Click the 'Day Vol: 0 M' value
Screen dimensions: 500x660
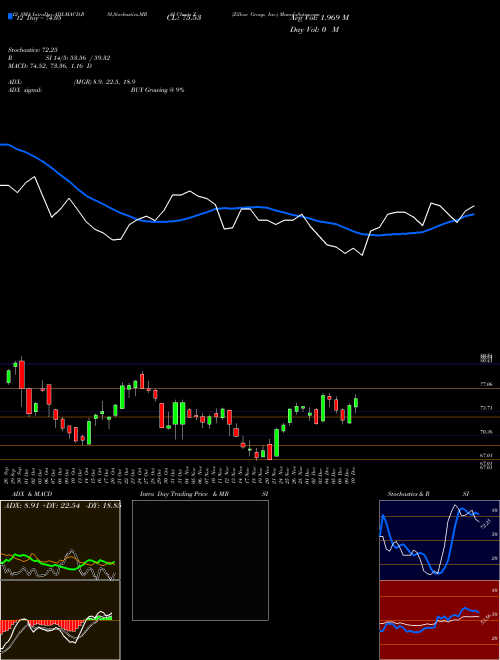pyautogui.click(x=314, y=29)
